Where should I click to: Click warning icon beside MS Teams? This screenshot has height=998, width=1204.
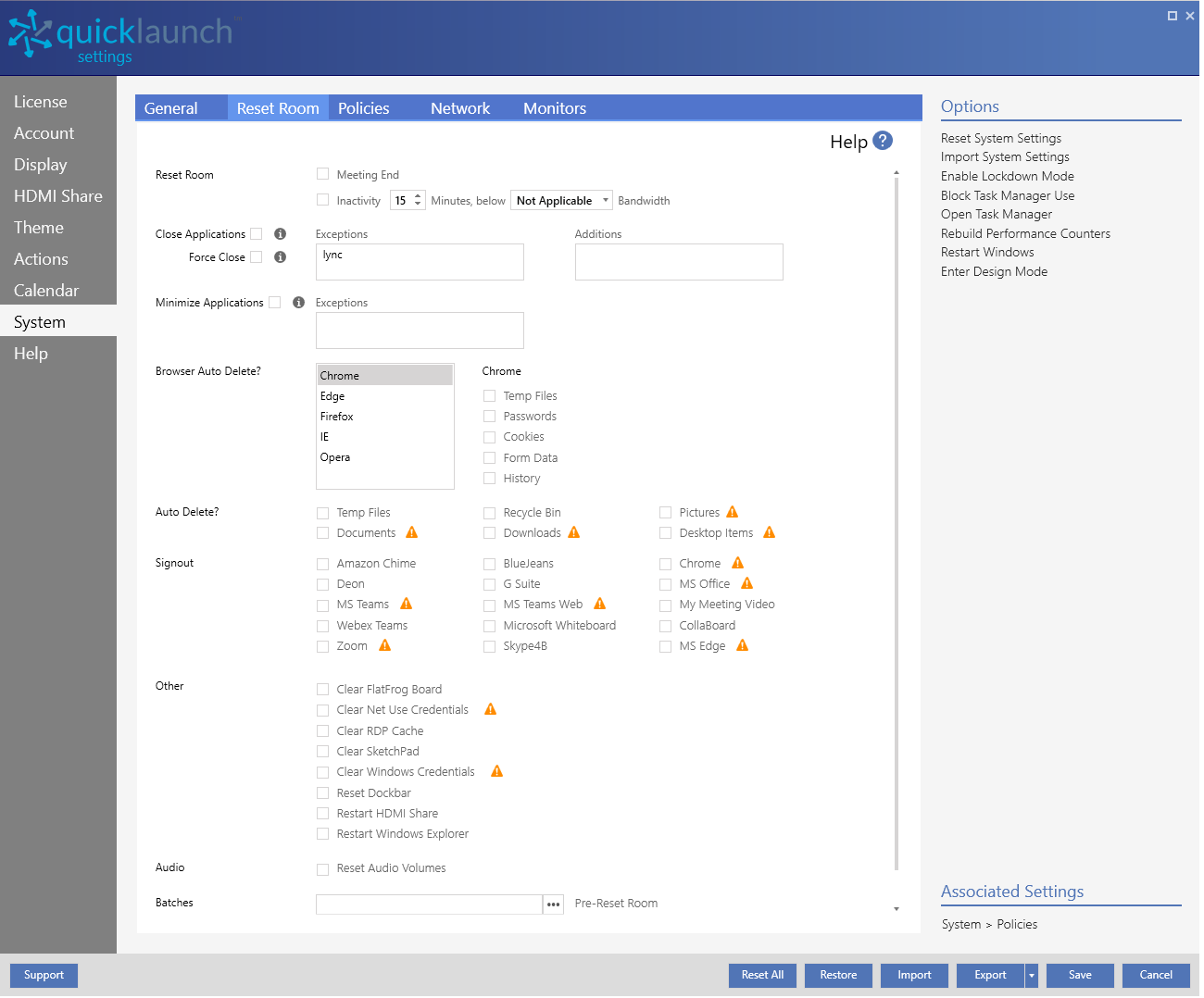[407, 604]
